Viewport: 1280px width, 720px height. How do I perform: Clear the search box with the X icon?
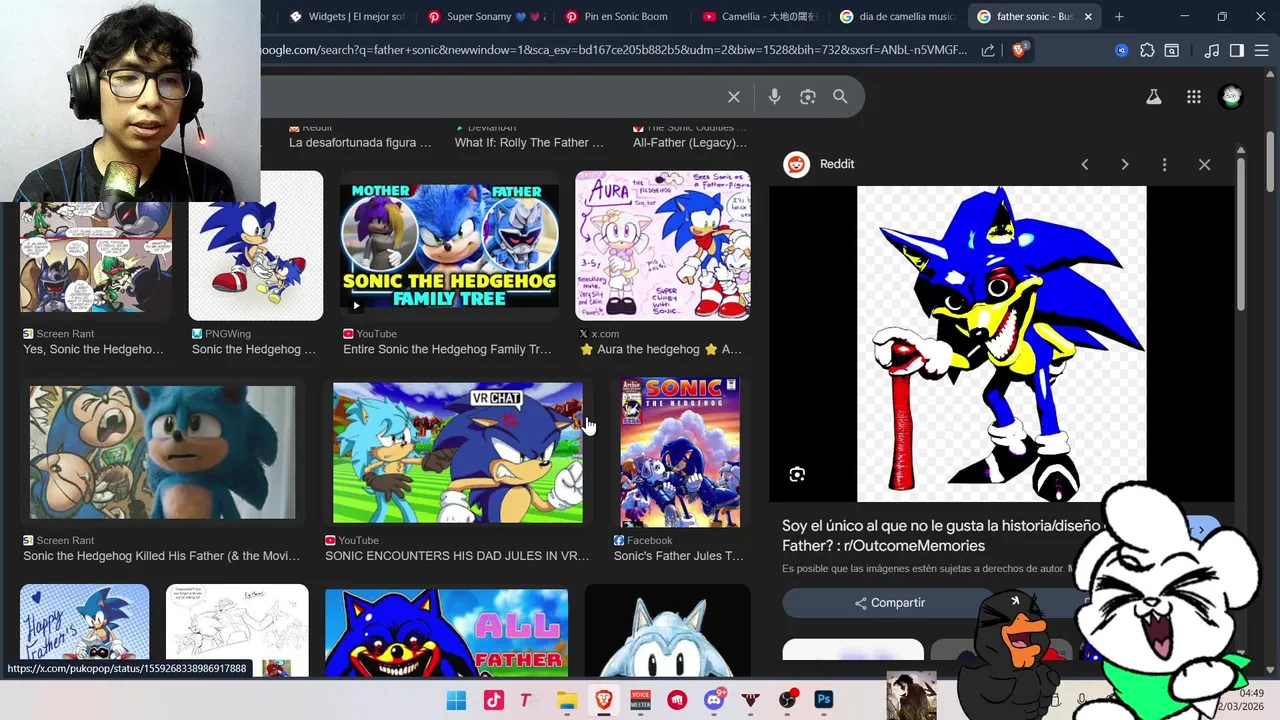point(733,97)
